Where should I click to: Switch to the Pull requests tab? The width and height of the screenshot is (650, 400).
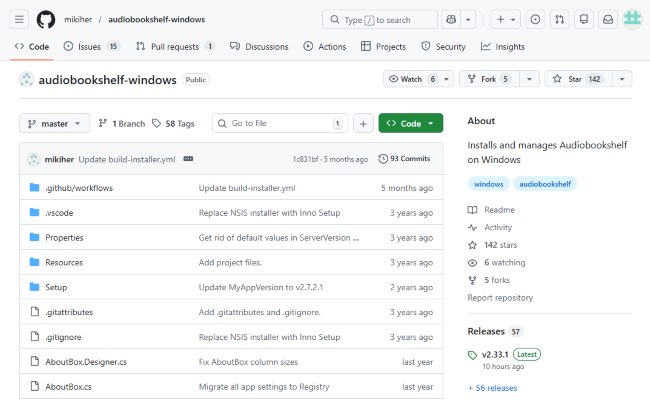point(175,47)
